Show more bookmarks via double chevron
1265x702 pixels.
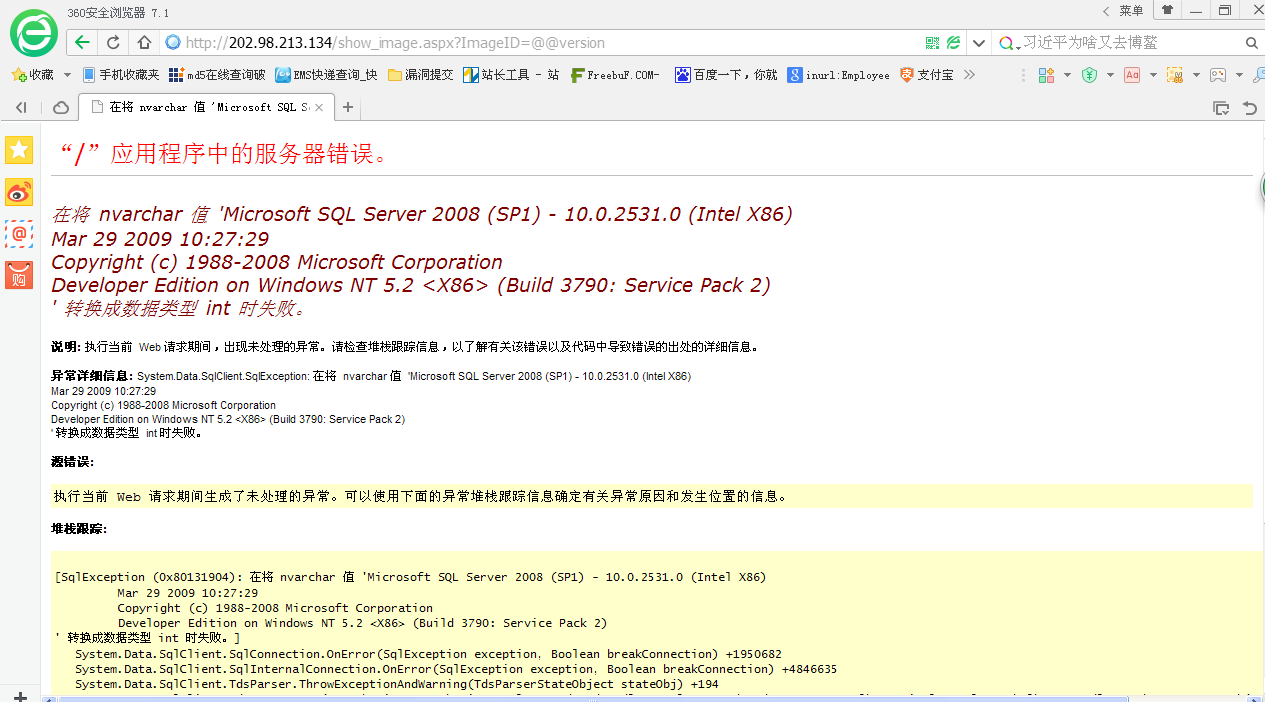[969, 75]
